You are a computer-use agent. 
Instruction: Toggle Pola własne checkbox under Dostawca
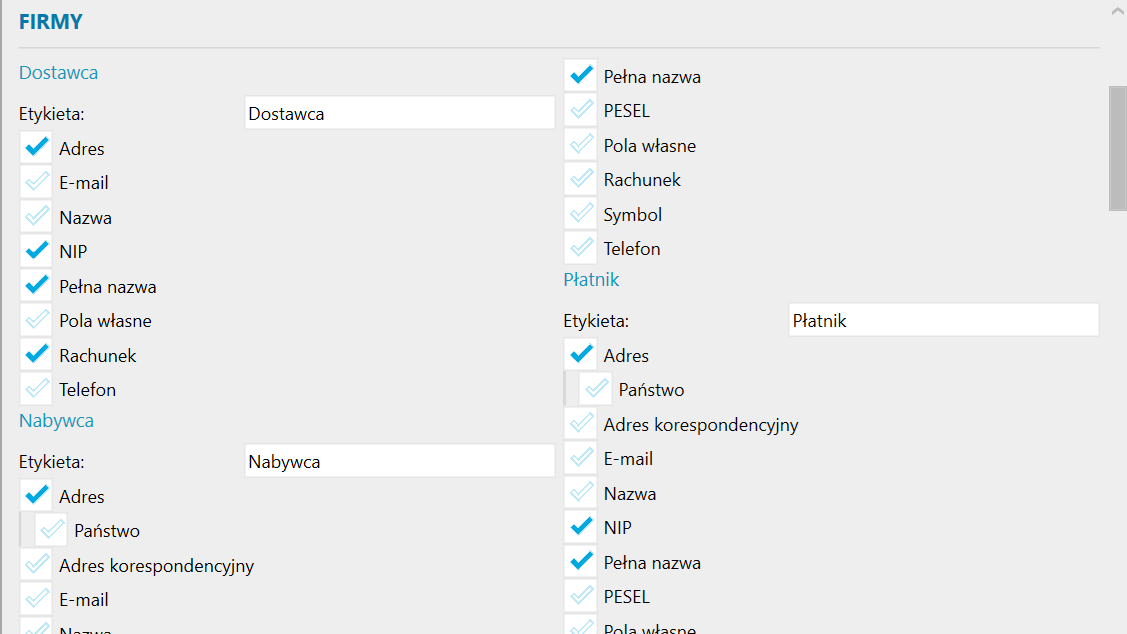37,321
